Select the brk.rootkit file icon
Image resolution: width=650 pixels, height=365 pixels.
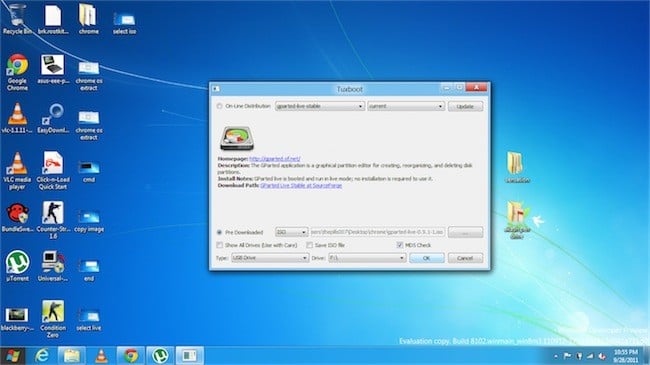(x=53, y=19)
